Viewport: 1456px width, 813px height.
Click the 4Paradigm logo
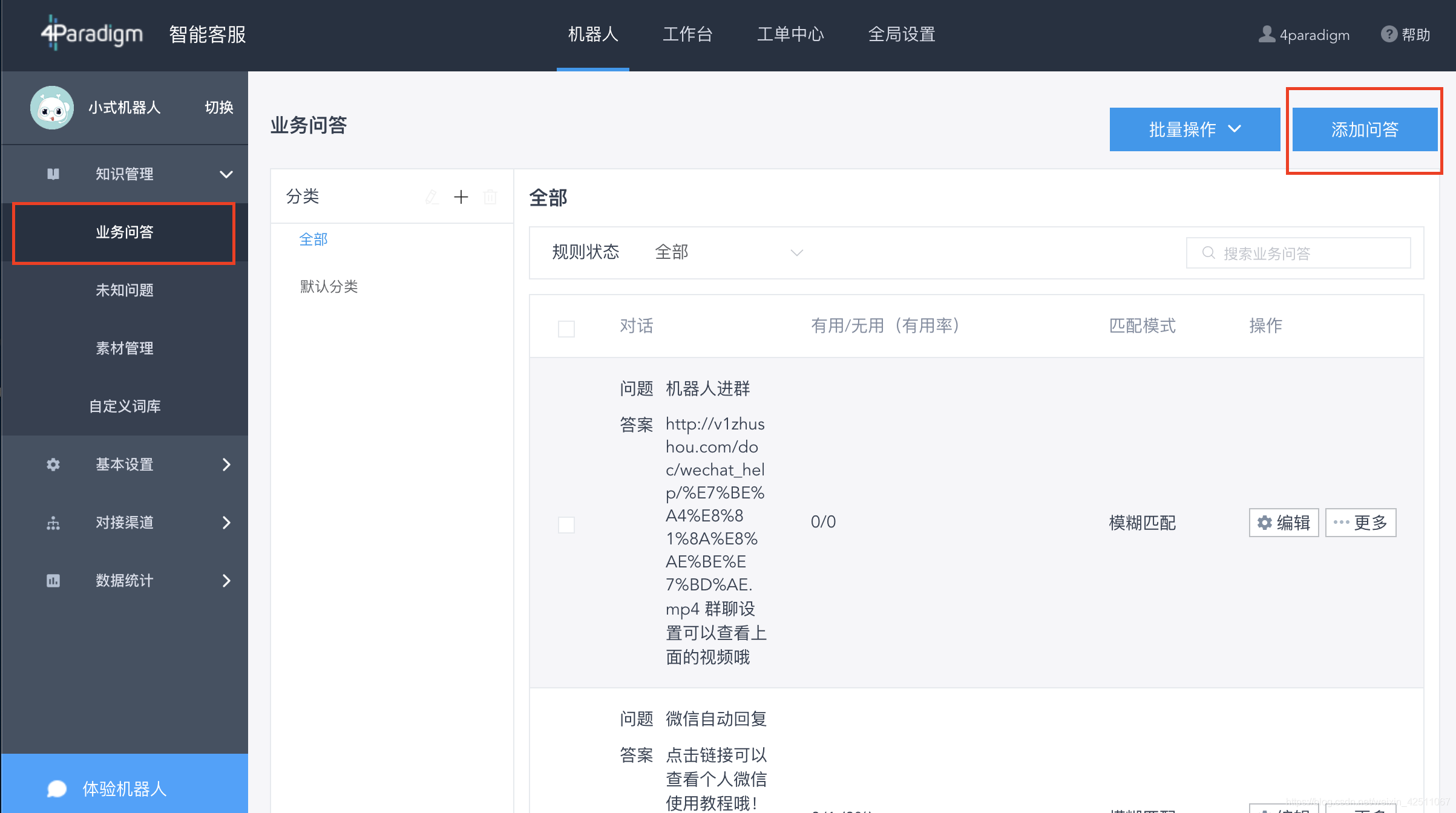pos(92,33)
